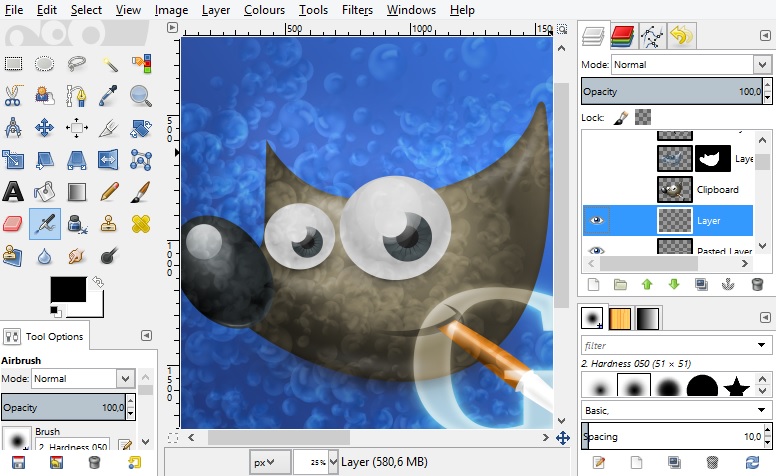Switch to the Channels tab
The height and width of the screenshot is (476, 776).
tap(623, 36)
